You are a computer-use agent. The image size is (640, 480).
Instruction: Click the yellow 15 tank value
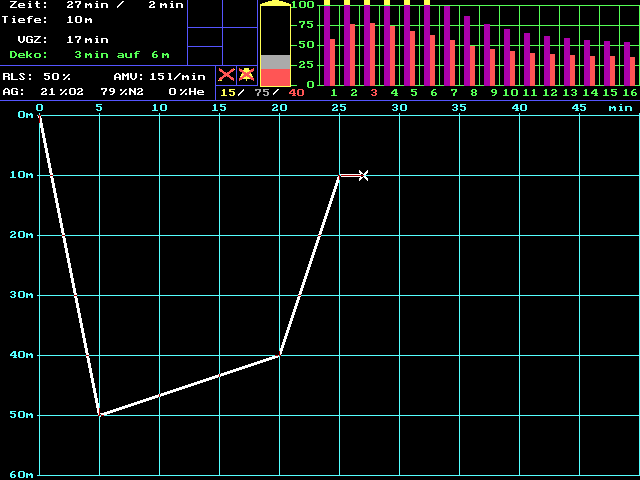pyautogui.click(x=227, y=92)
